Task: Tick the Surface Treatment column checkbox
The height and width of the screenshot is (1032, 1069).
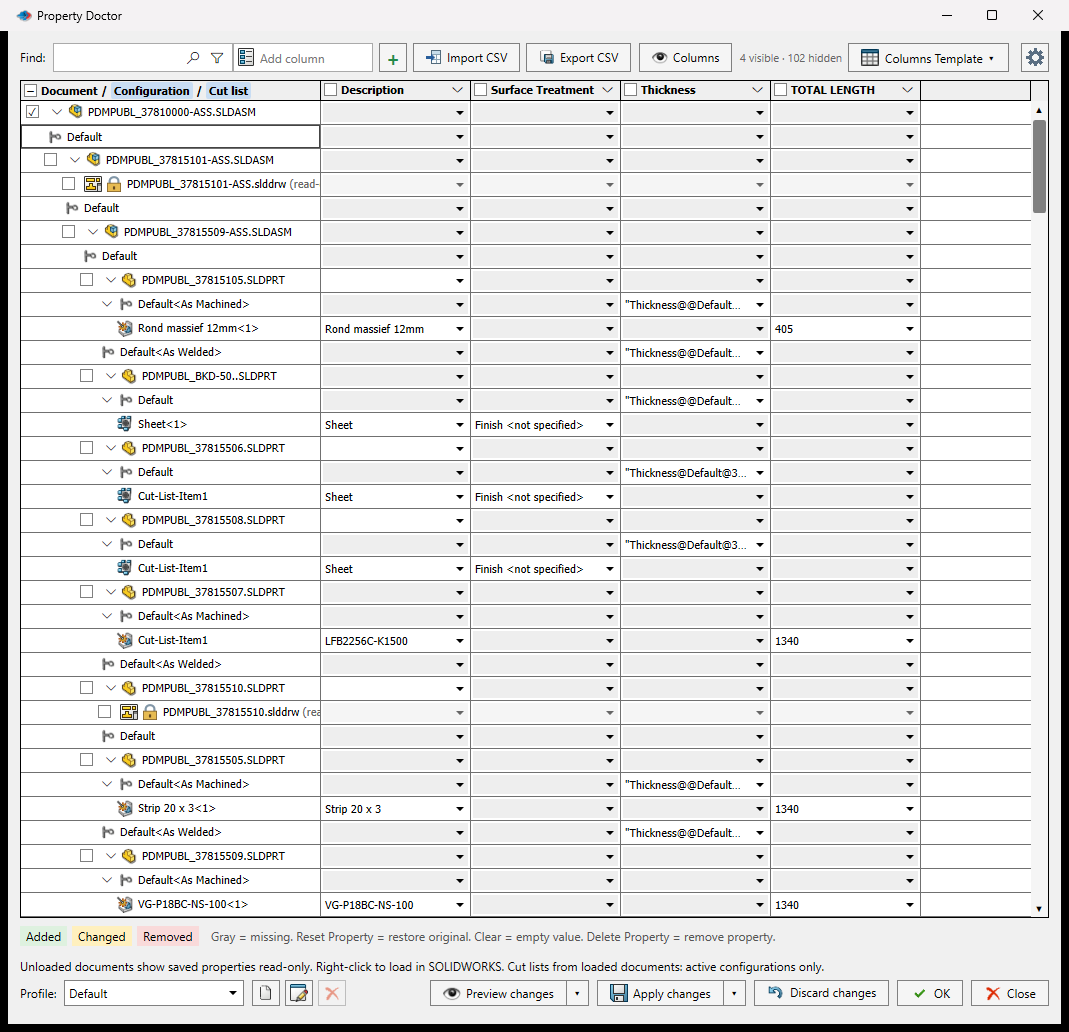Action: coord(481,90)
